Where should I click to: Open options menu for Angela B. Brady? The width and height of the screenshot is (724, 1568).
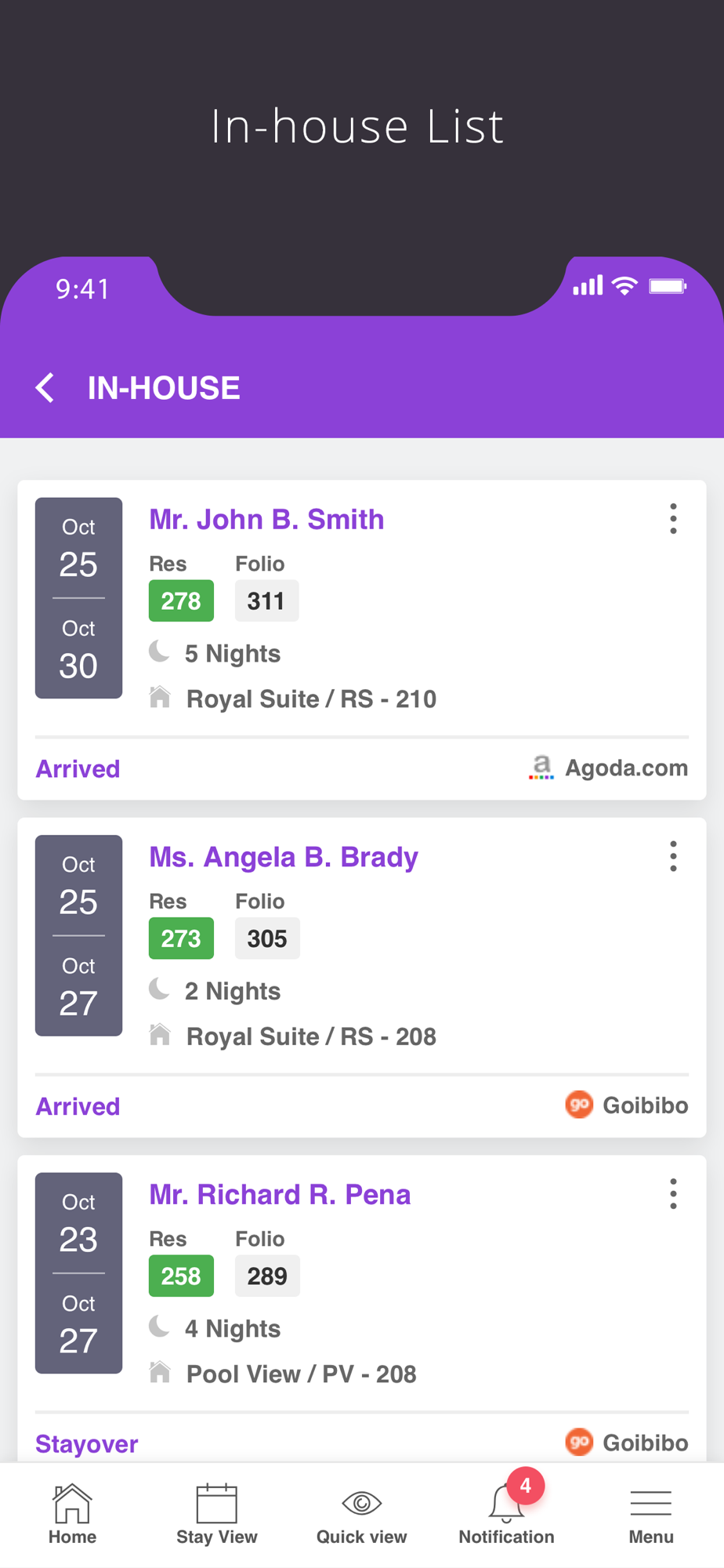pyautogui.click(x=673, y=856)
